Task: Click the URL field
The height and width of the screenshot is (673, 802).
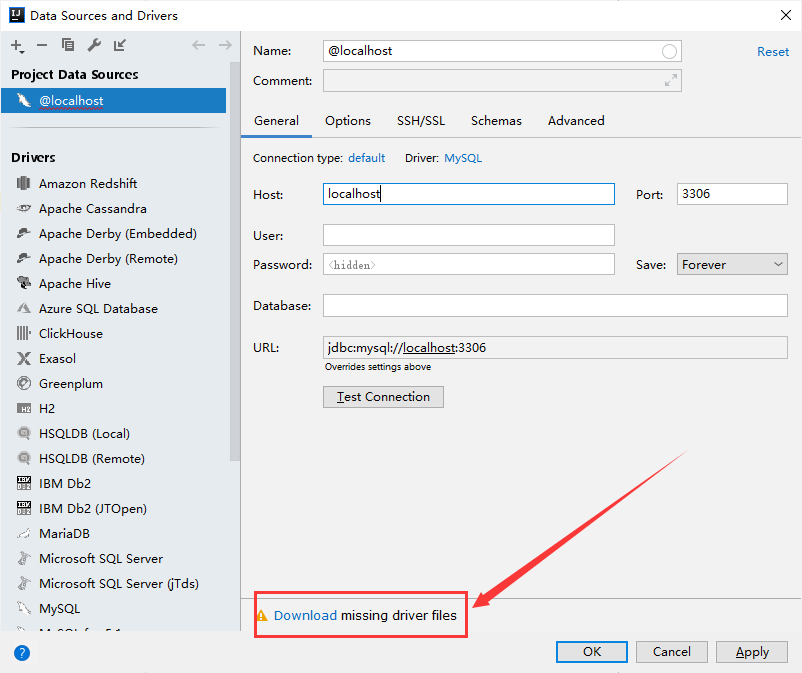Action: 555,348
